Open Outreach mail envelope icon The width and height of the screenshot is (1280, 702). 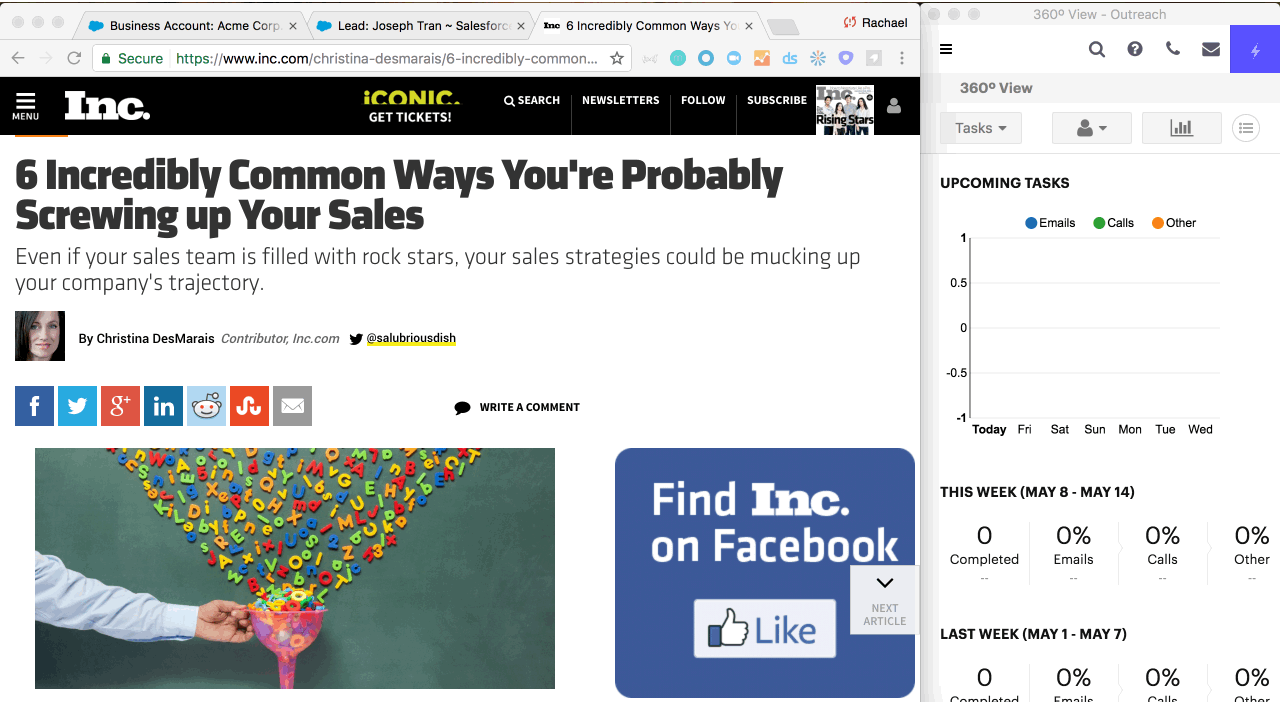1211,49
